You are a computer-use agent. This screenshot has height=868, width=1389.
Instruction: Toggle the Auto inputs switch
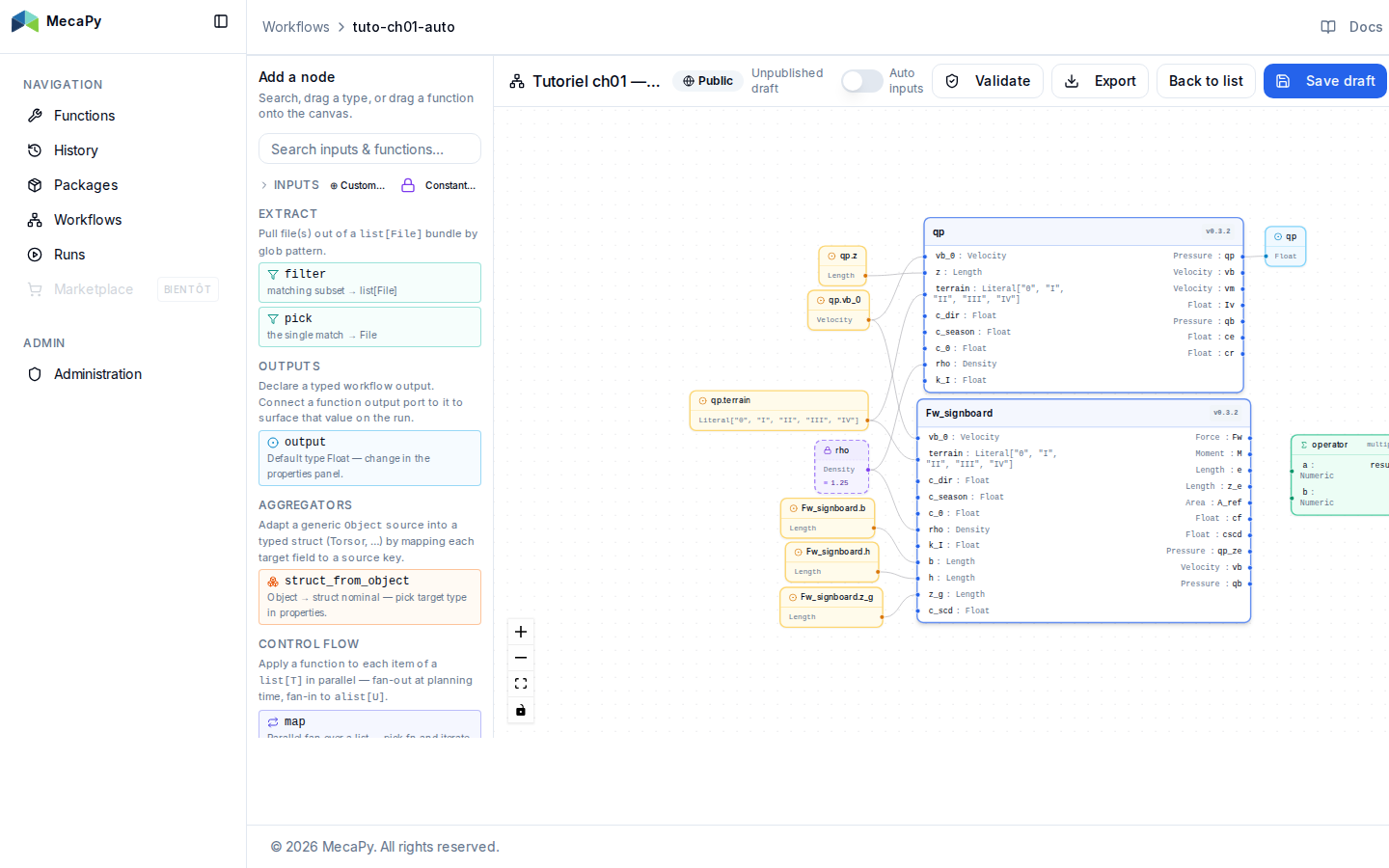861,81
